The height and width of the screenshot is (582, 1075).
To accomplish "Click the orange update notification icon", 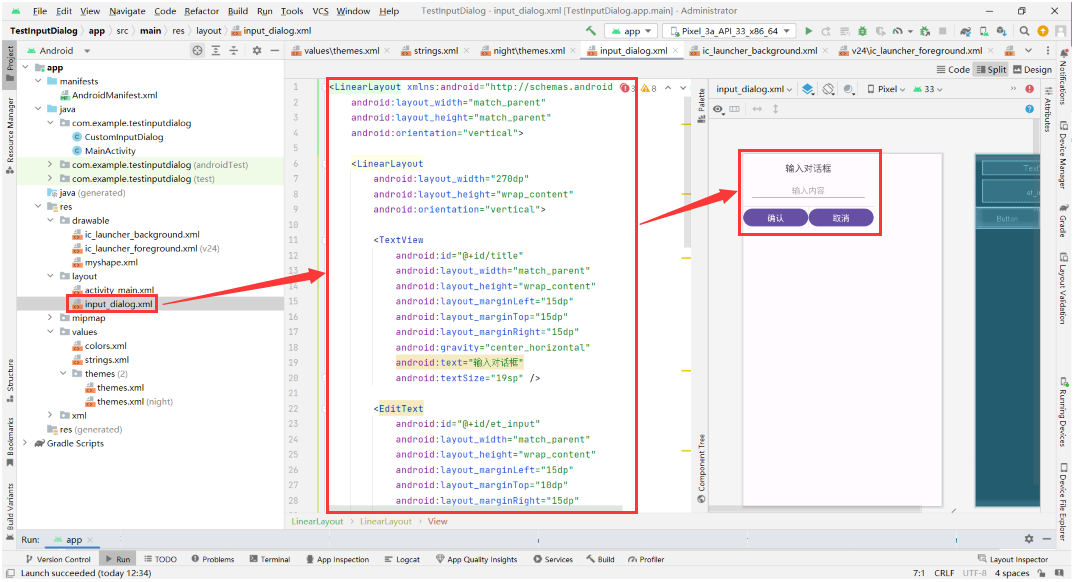I will coord(1043,31).
